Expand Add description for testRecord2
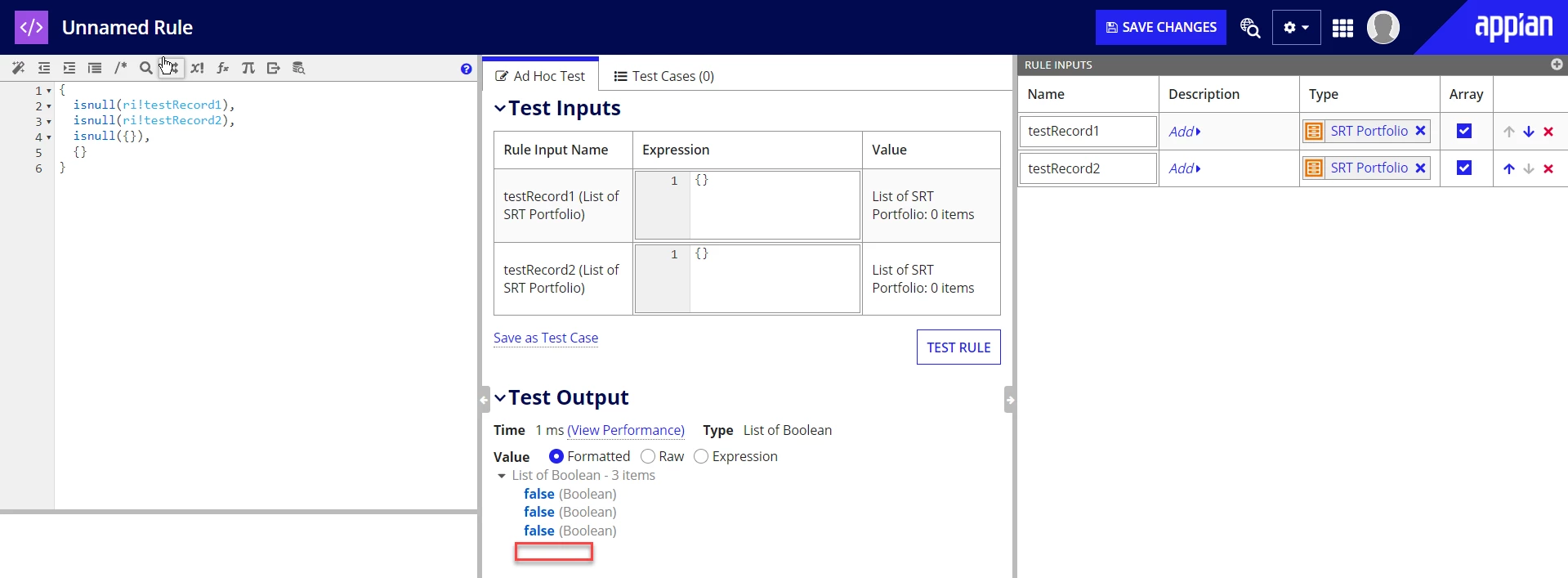Image resolution: width=1568 pixels, height=578 pixels. tap(1185, 168)
